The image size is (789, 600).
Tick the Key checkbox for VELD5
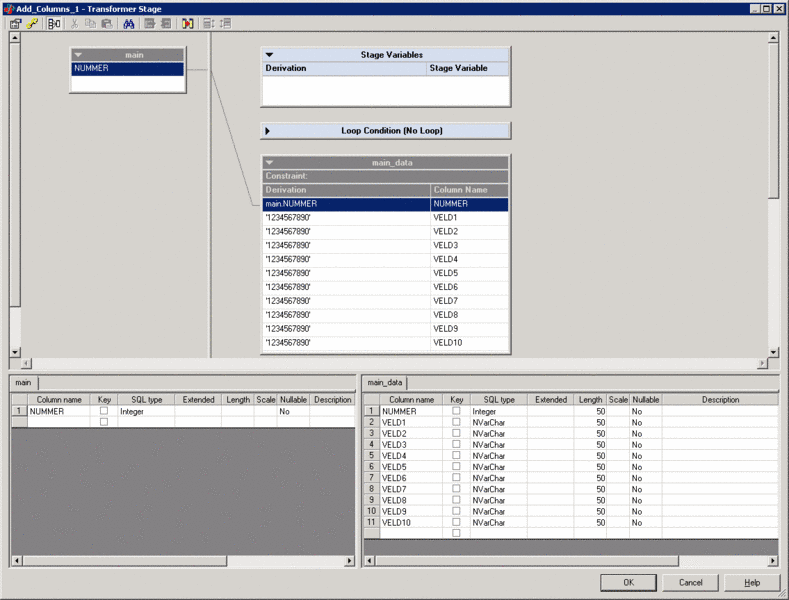(456, 466)
